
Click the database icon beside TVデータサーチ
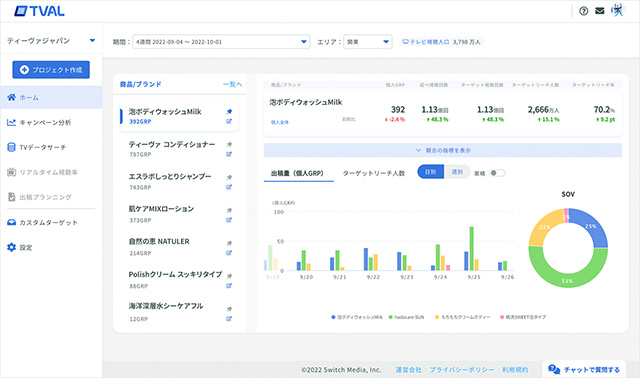11,147
